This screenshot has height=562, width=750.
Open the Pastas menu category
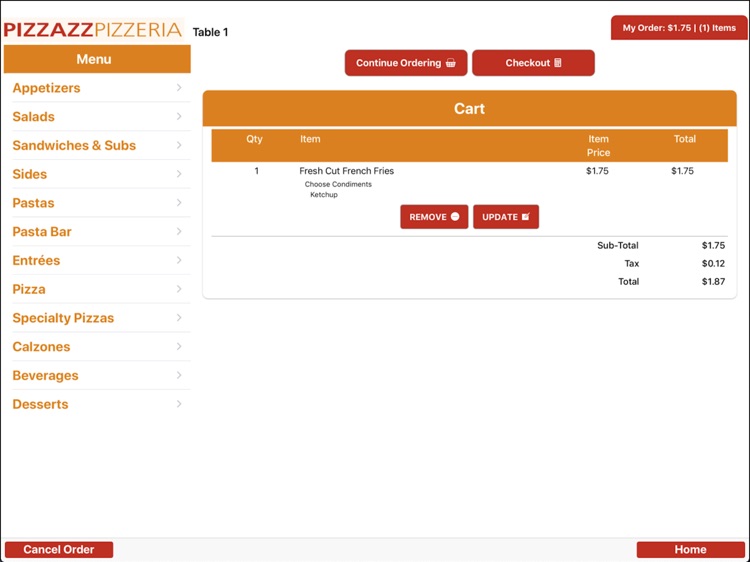coord(97,202)
